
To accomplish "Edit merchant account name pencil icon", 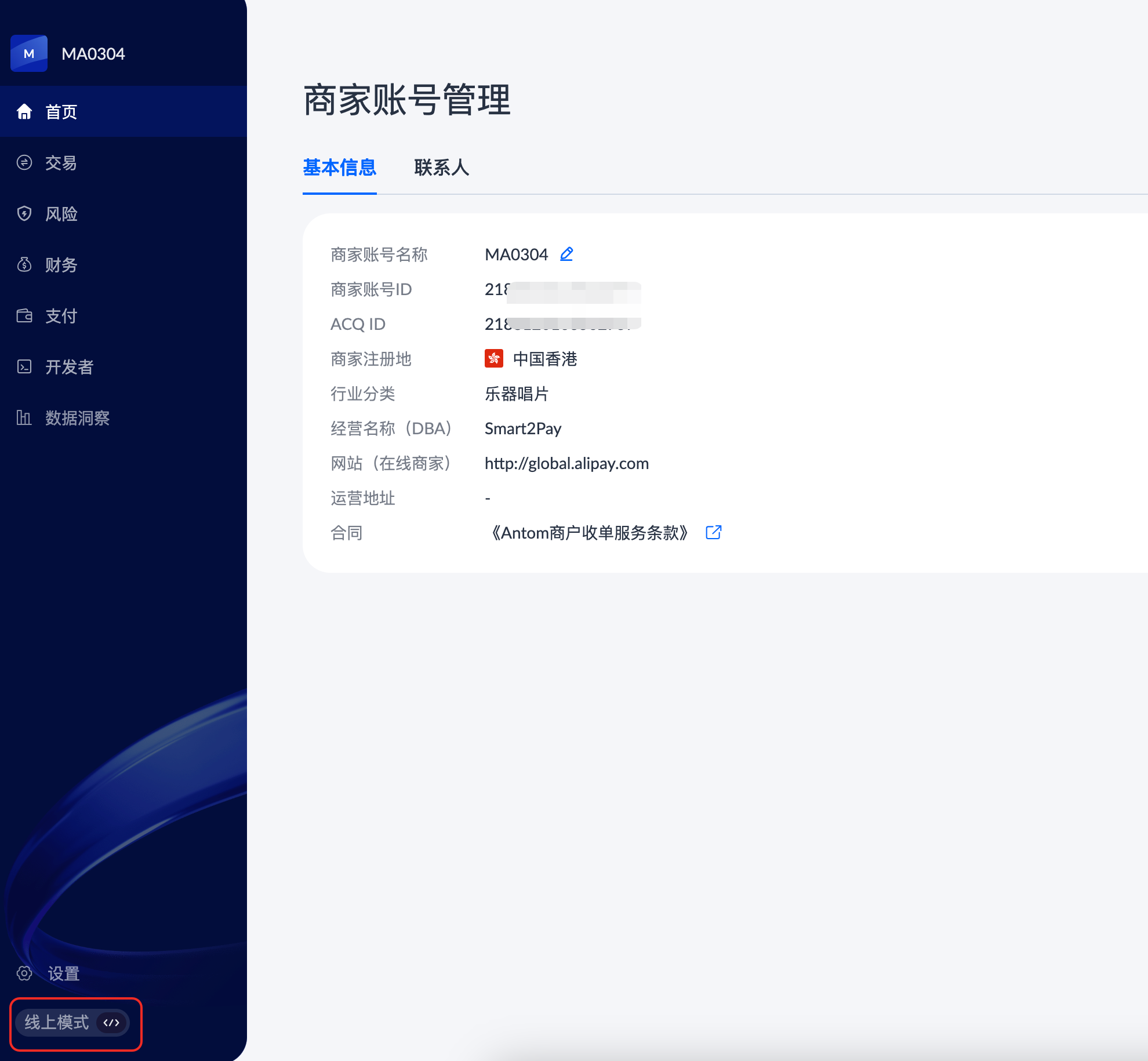I will pyautogui.click(x=566, y=254).
